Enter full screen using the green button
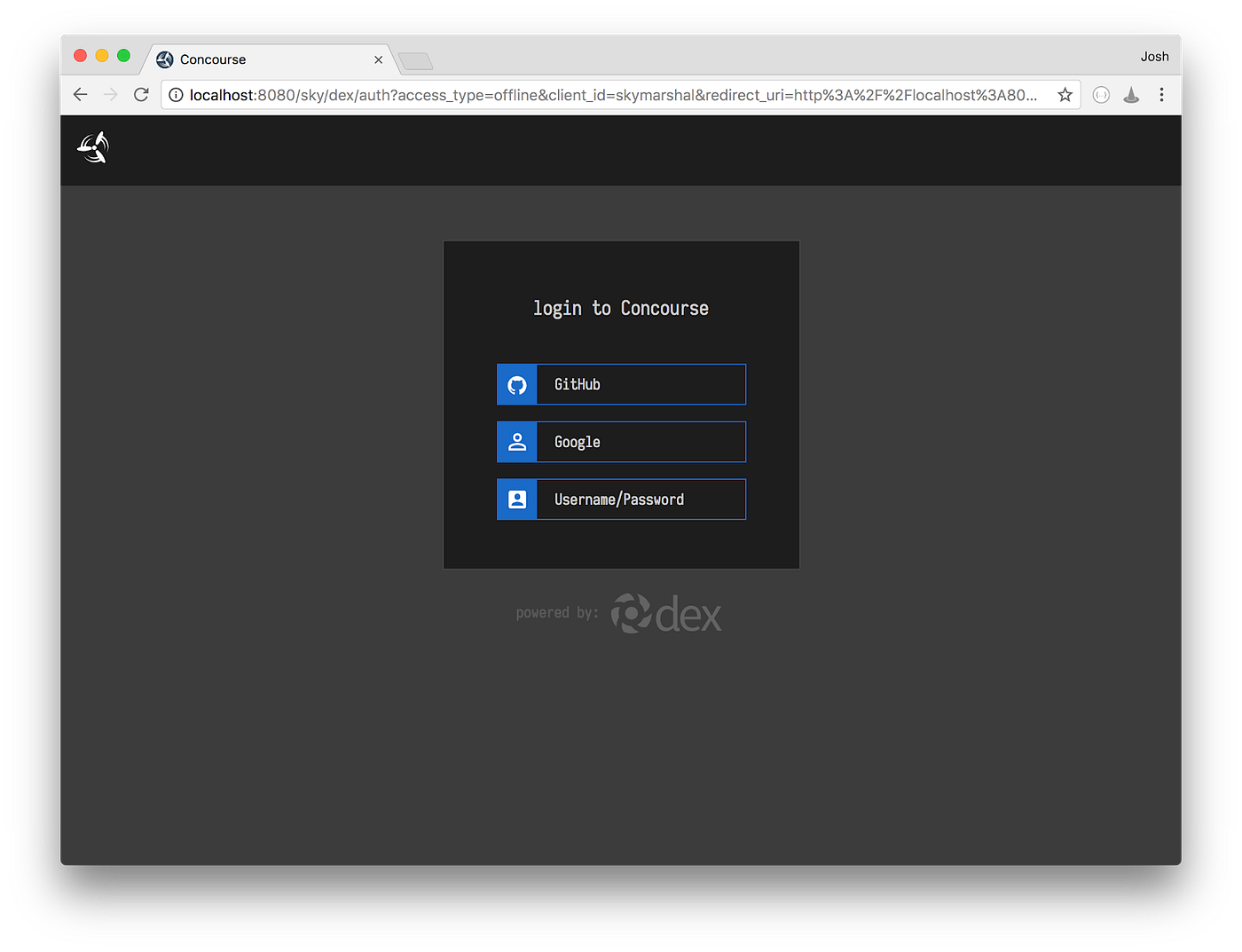The image size is (1242, 952). point(124,56)
